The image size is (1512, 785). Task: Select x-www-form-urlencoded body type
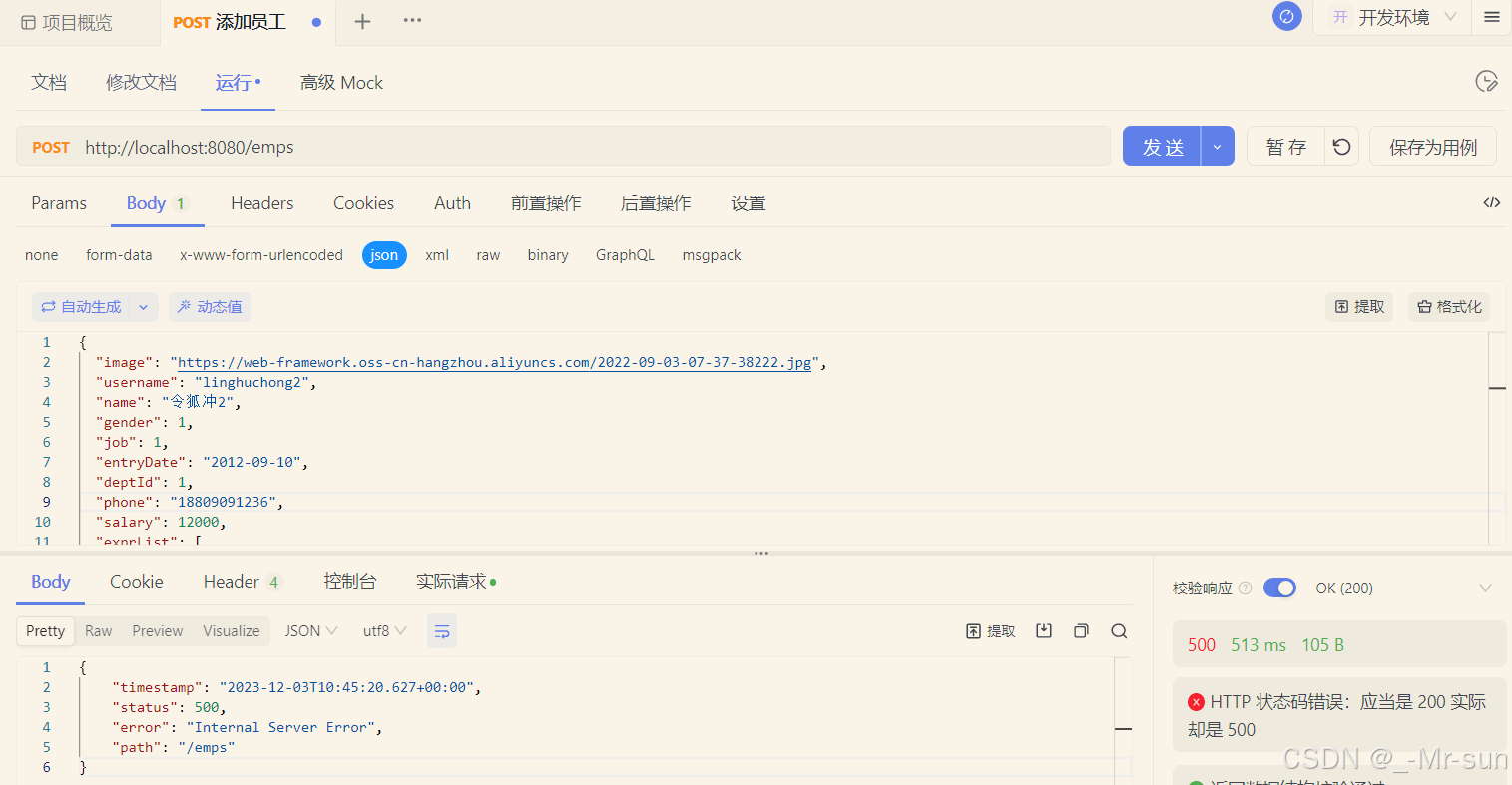pos(261,255)
